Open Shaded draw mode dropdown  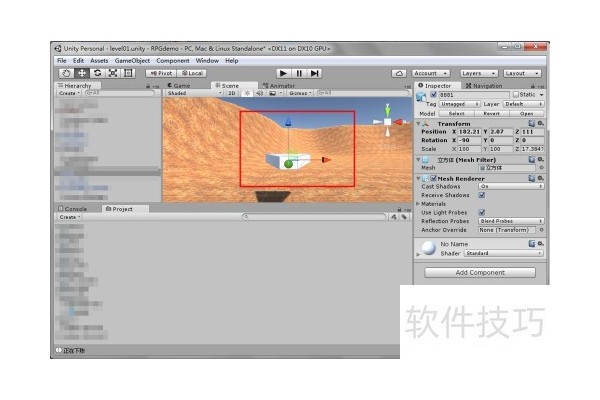point(194,93)
